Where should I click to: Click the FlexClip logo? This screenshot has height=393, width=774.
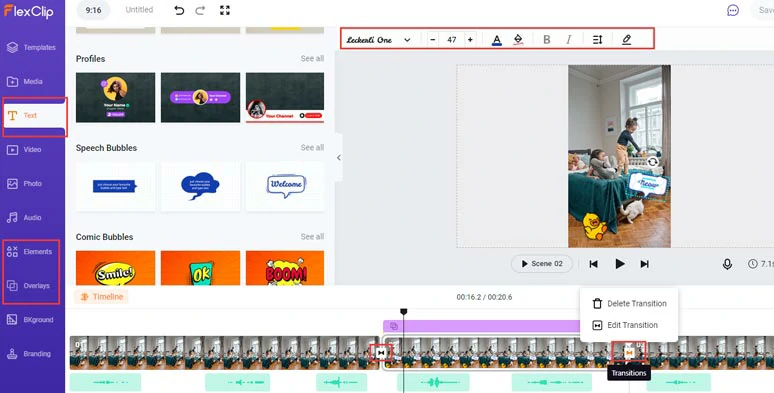[x=29, y=11]
